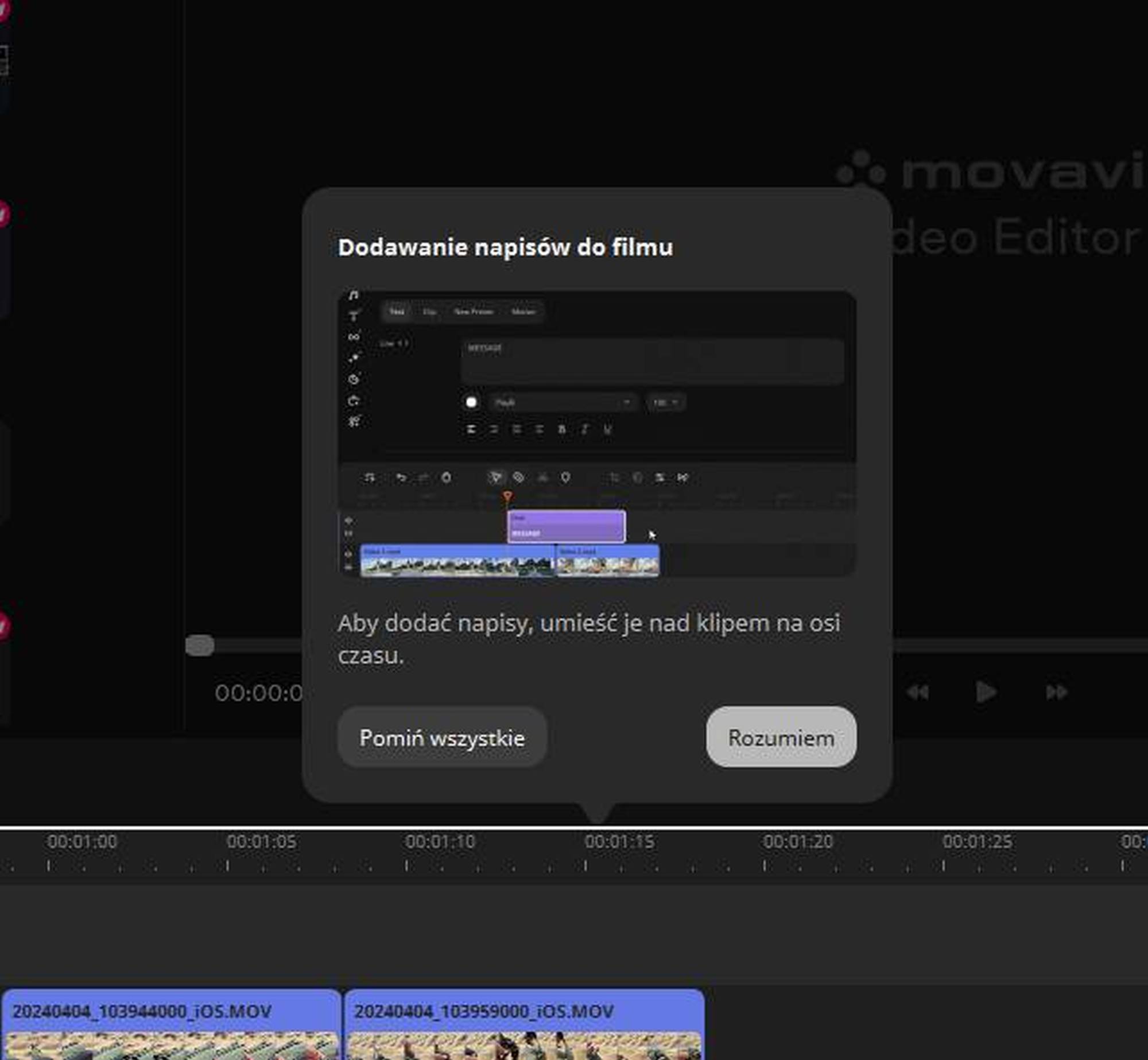The height and width of the screenshot is (1060, 1148).
Task: Click the rewind button left of Play
Action: click(917, 692)
